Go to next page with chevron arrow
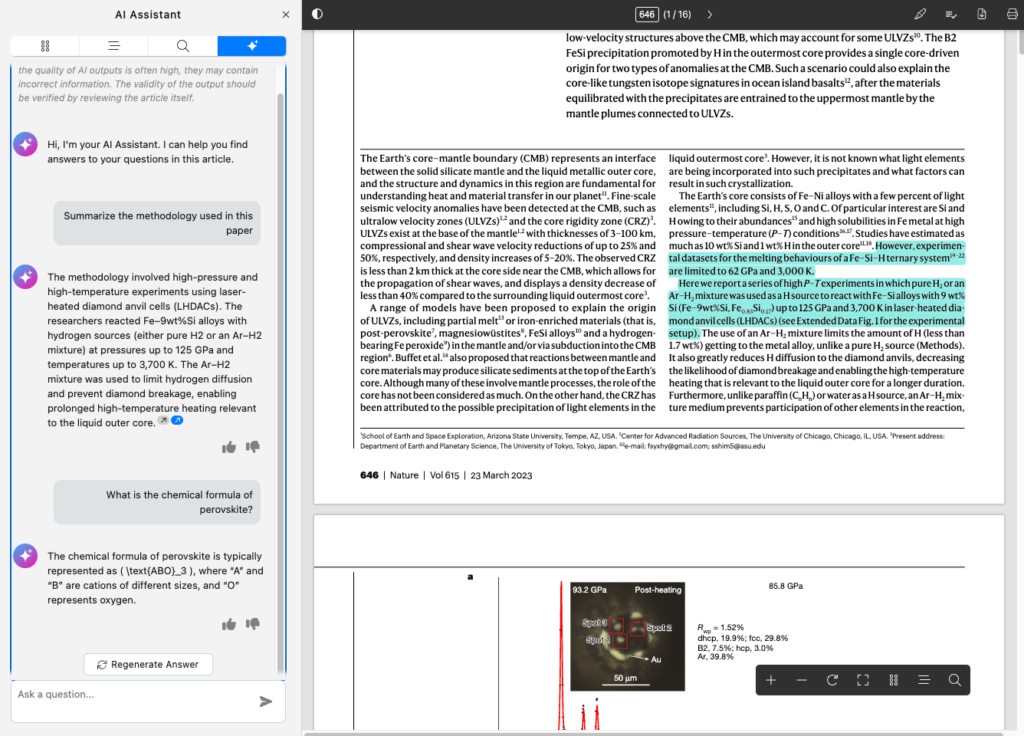 pos(710,14)
